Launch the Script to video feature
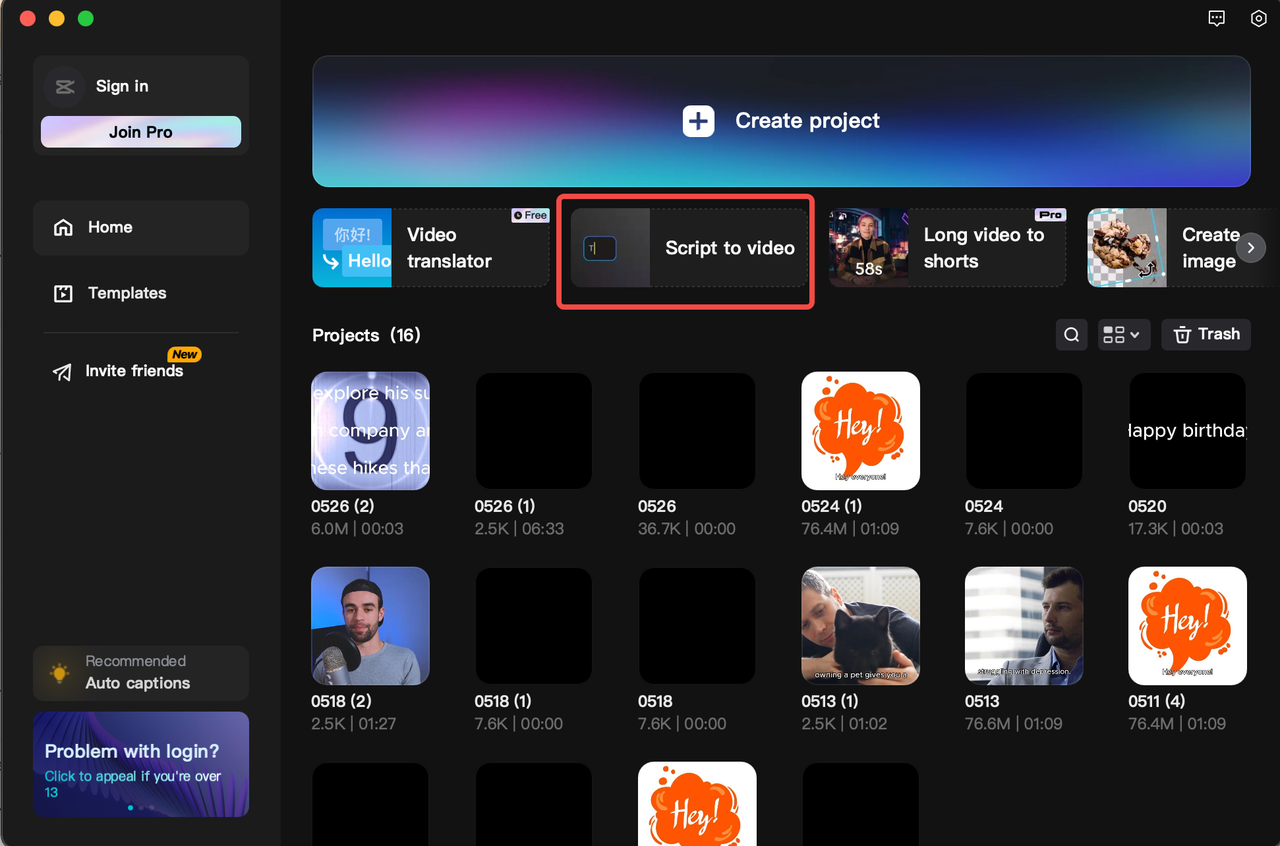 point(685,248)
